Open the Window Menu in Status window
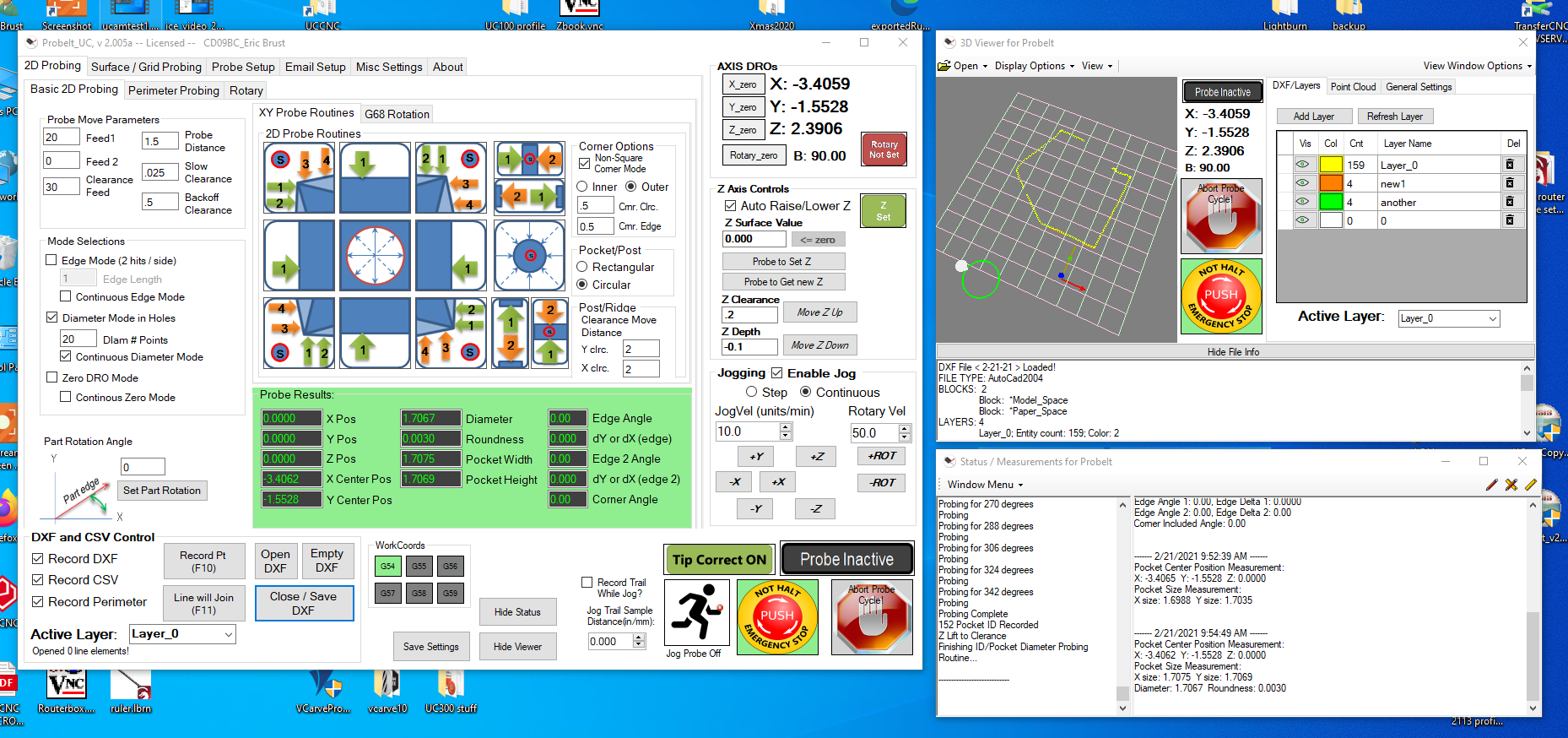This screenshot has height=738, width=1568. (985, 485)
